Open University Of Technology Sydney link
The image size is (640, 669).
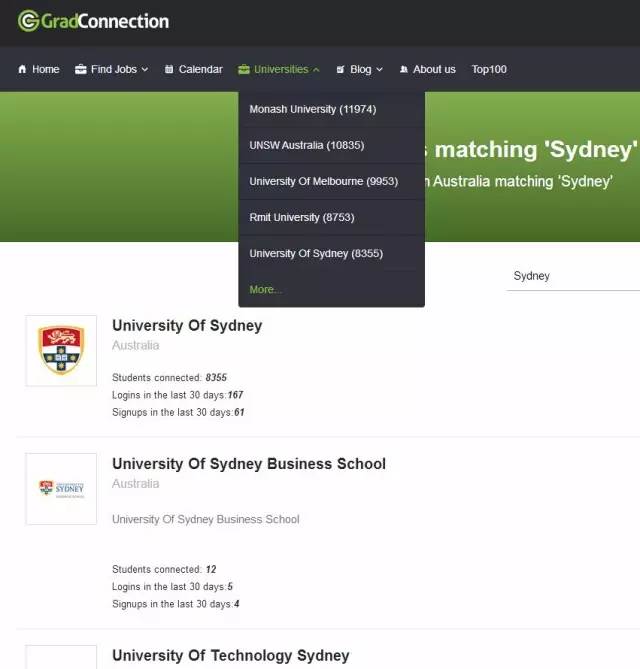point(230,655)
